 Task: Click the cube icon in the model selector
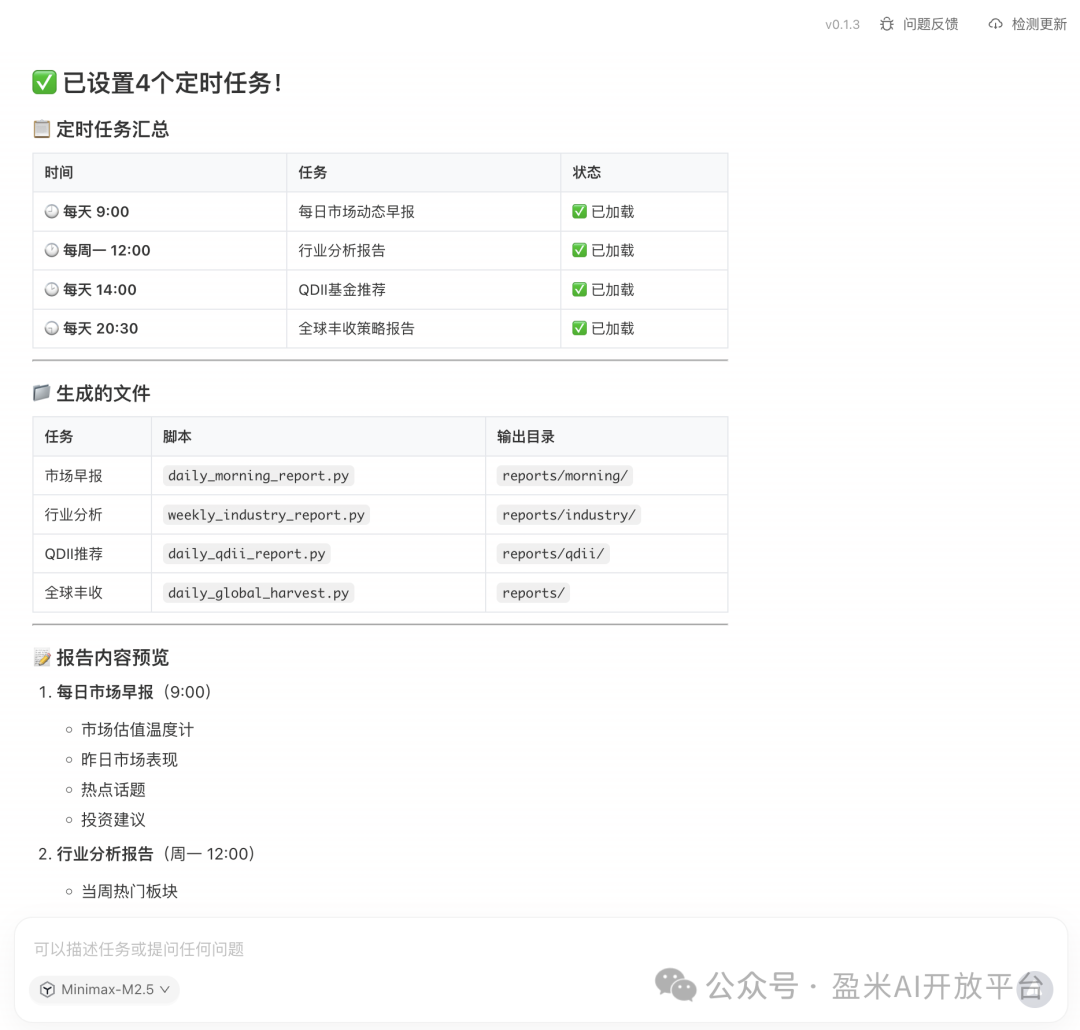coord(47,989)
